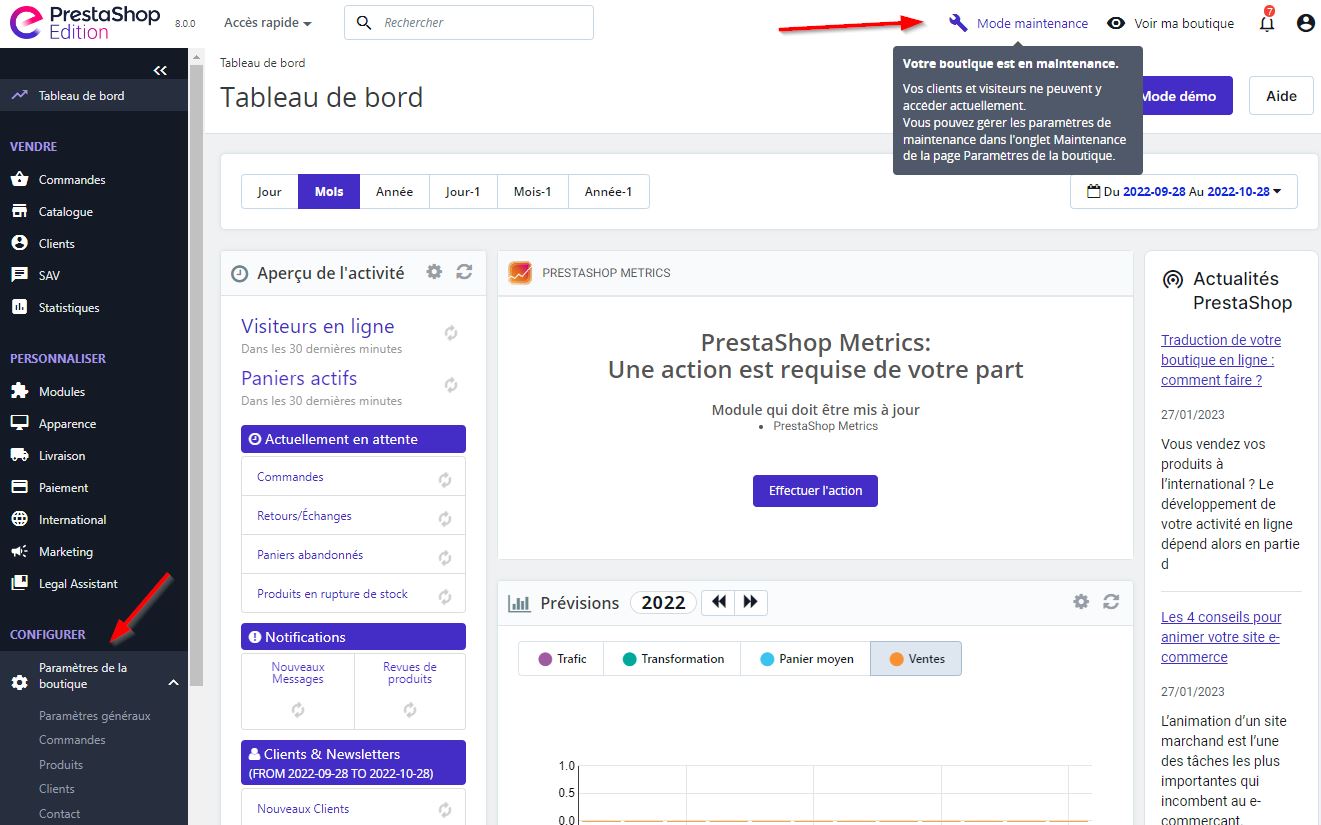1321x825 pixels.
Task: Refresh Visiteurs en ligne counter
Action: pyautogui.click(x=451, y=333)
